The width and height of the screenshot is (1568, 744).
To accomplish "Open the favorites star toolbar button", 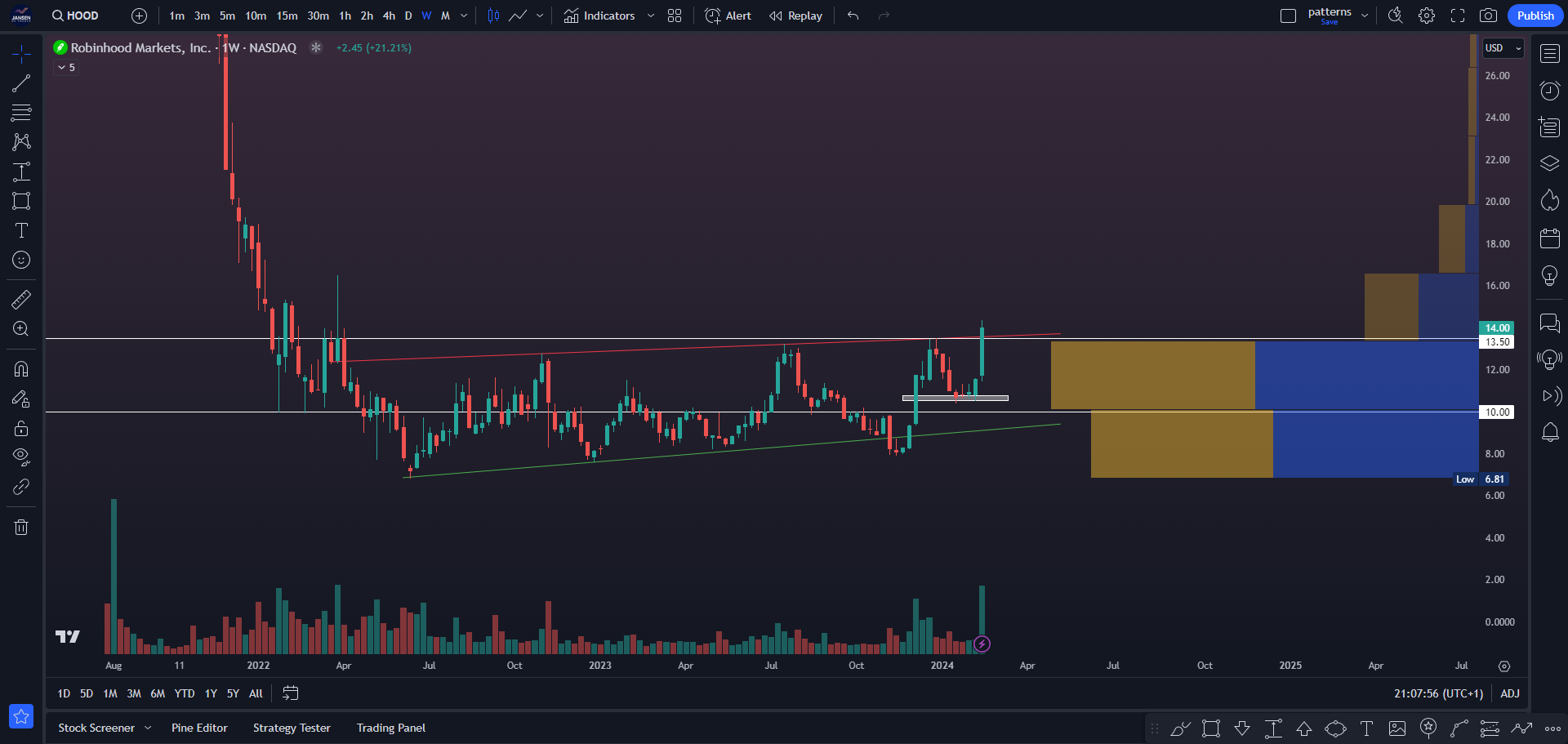I will (x=21, y=716).
